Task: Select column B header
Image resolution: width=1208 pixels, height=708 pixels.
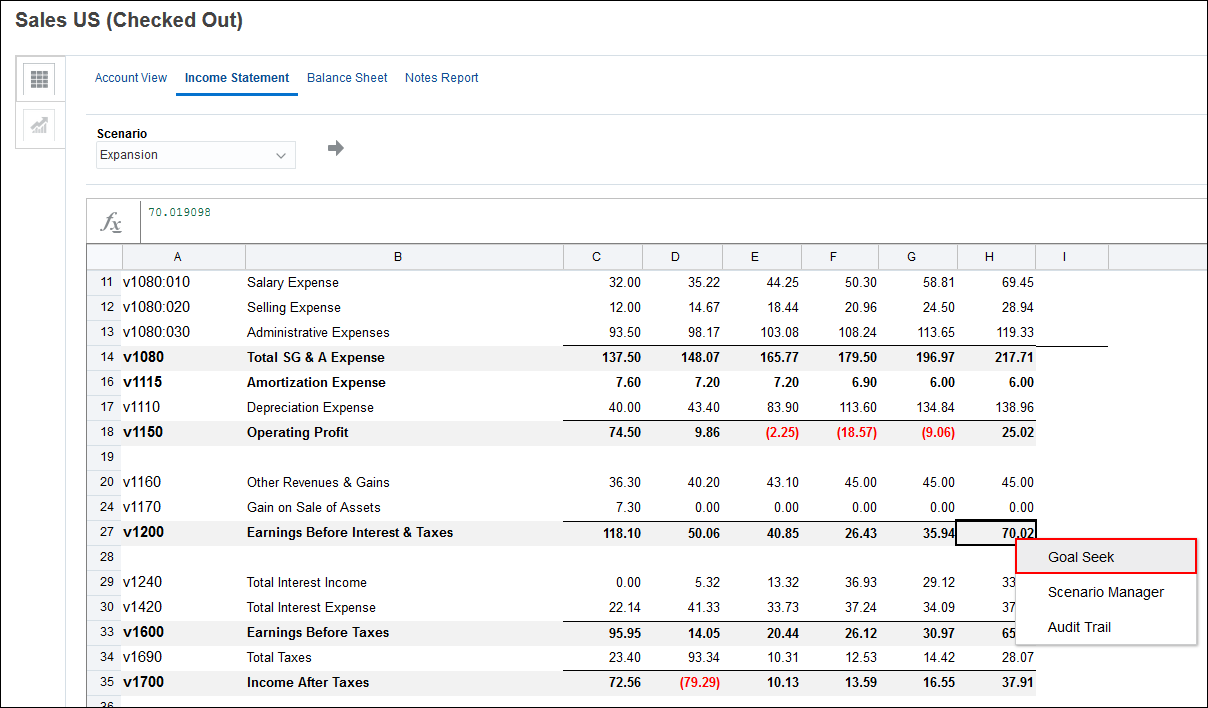Action: [398, 257]
